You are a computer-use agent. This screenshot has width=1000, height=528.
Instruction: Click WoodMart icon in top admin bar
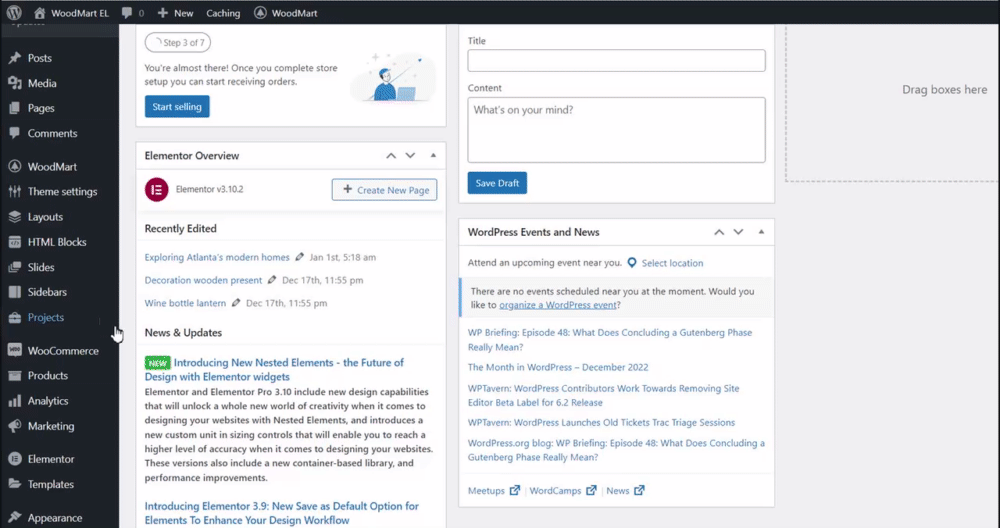pyautogui.click(x=260, y=13)
